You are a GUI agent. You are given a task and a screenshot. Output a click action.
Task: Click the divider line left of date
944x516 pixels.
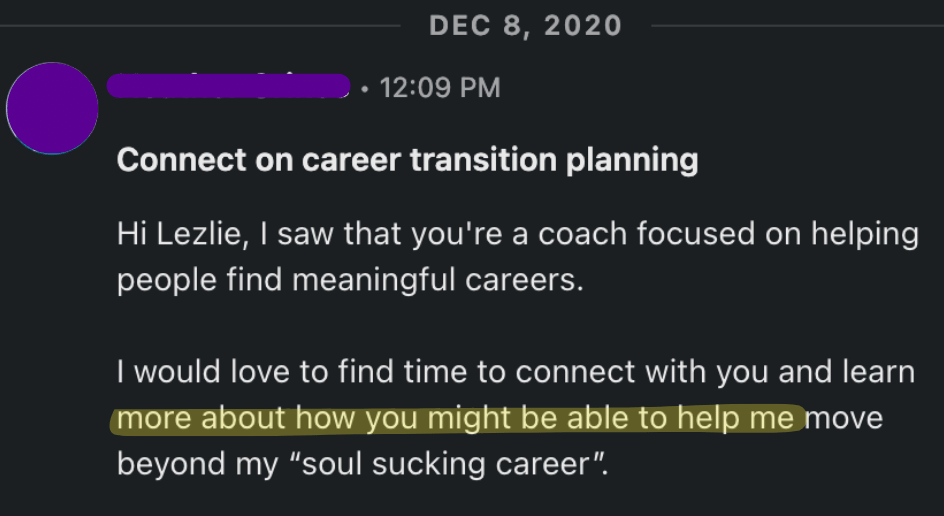click(x=200, y=25)
